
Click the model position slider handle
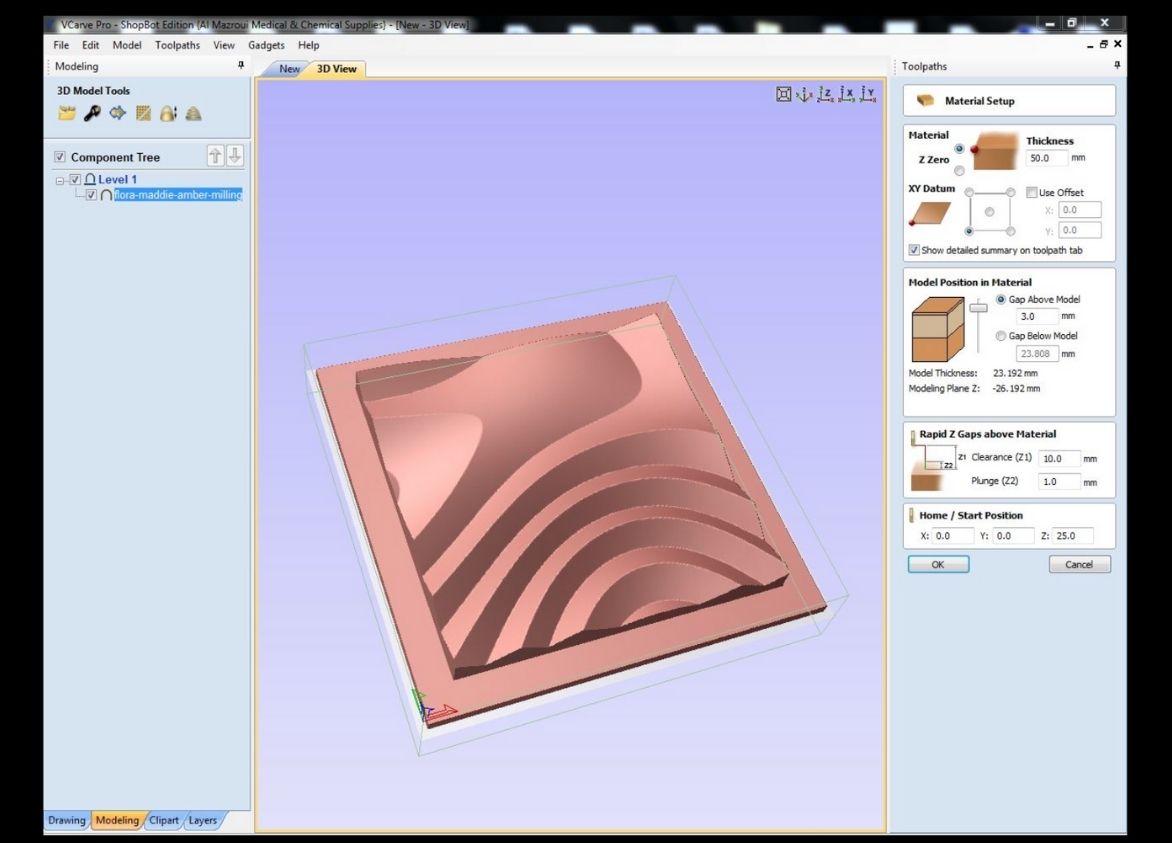[978, 308]
